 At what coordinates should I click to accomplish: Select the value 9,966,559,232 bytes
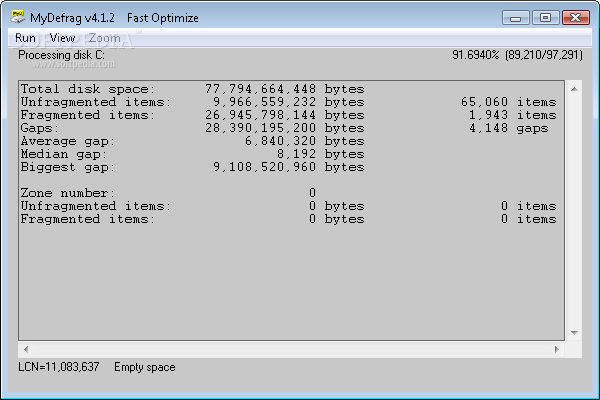(289, 102)
